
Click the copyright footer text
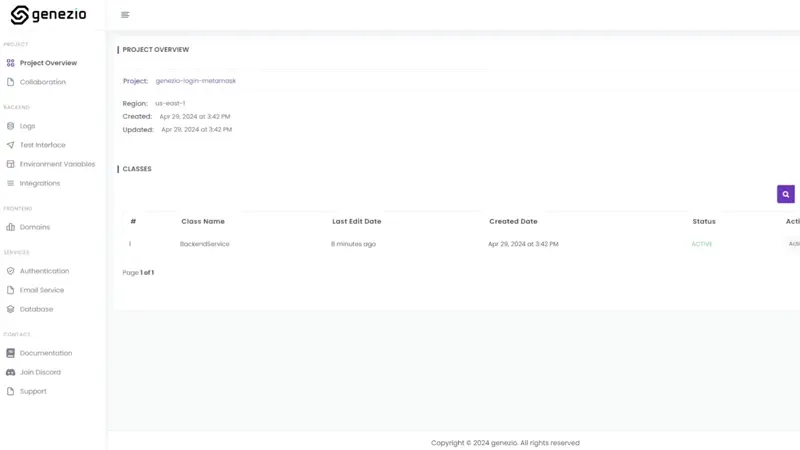(505, 443)
